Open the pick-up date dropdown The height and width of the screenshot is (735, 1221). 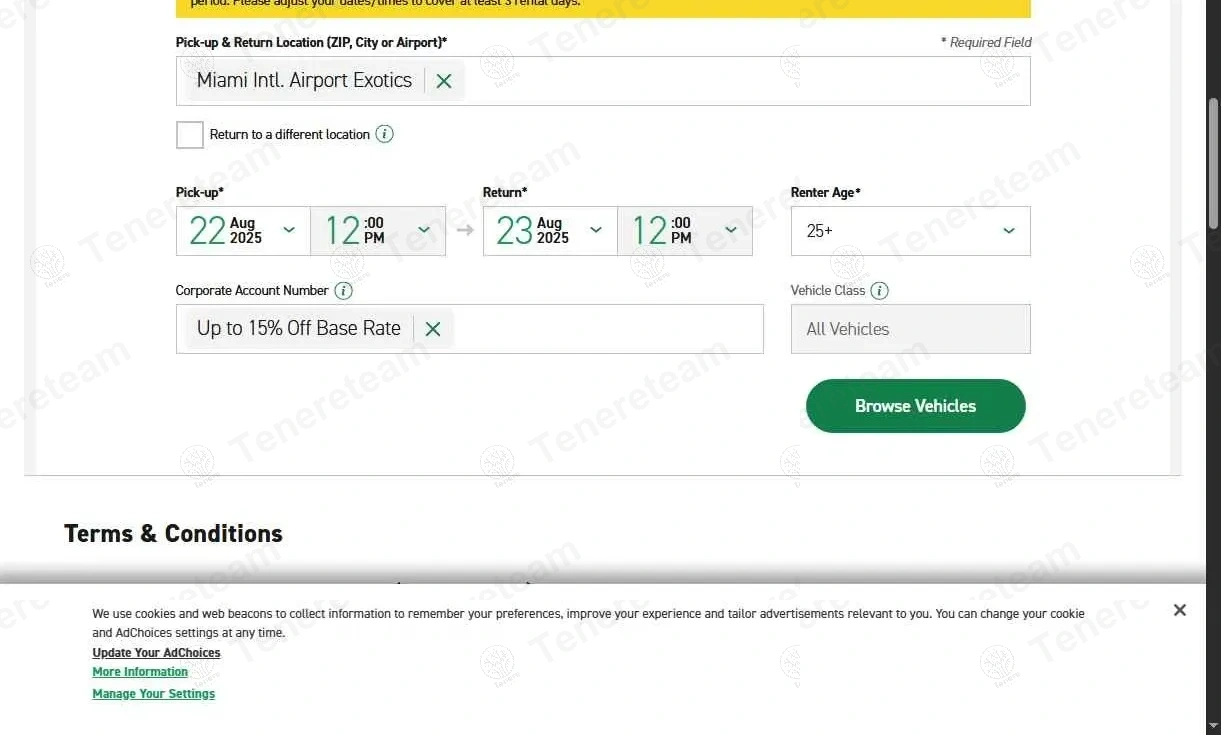pyautogui.click(x=243, y=231)
